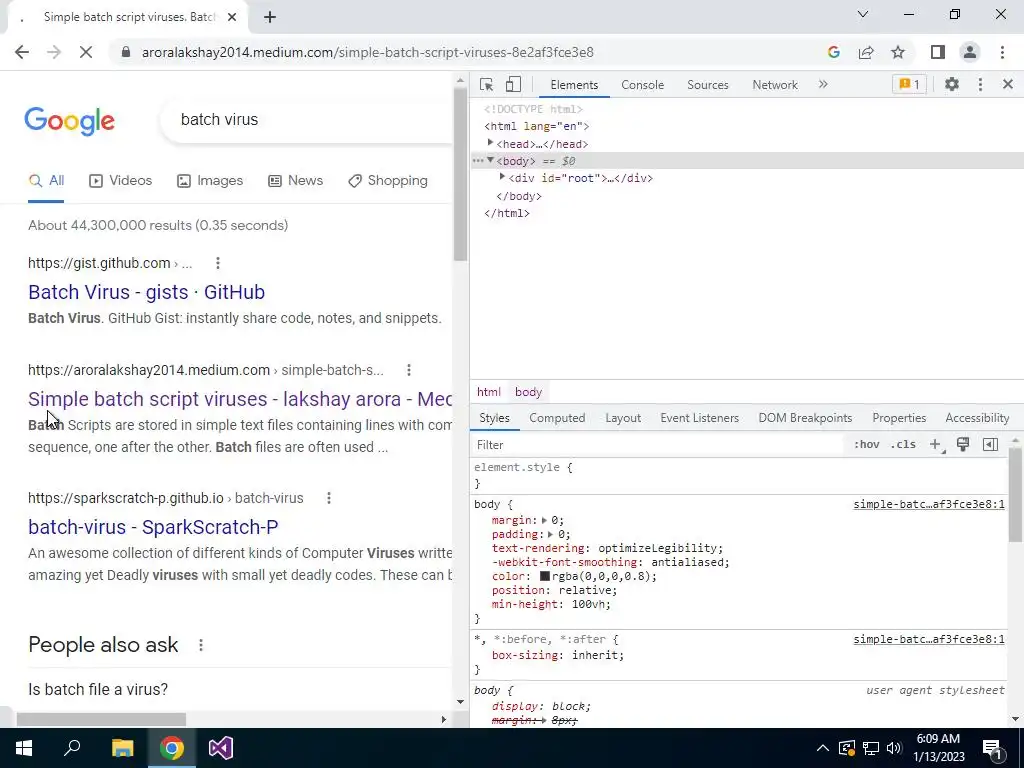
Task: Toggle the Chrome side panel icon
Action: pos(938,52)
